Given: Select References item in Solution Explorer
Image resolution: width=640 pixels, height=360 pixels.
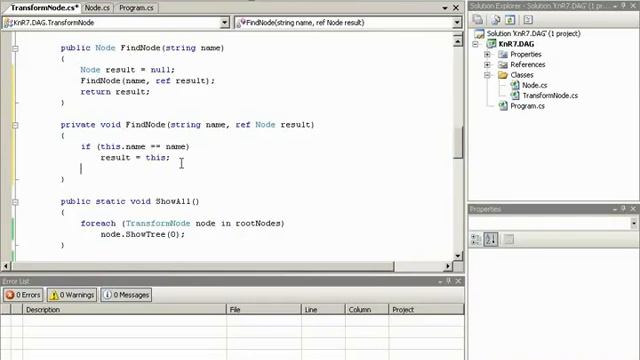Looking at the screenshot, I should tap(527, 64).
